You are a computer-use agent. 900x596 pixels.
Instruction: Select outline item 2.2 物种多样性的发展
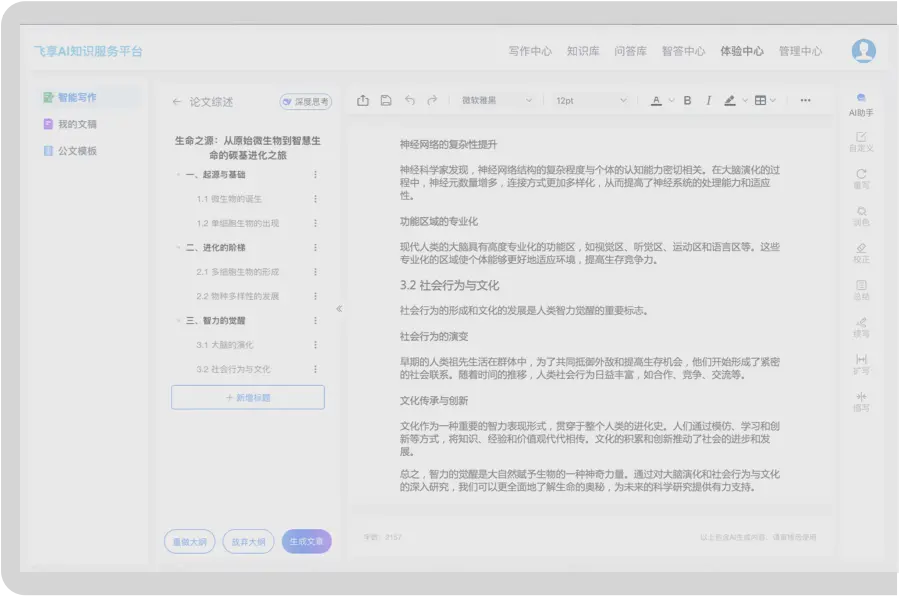pyautogui.click(x=238, y=296)
